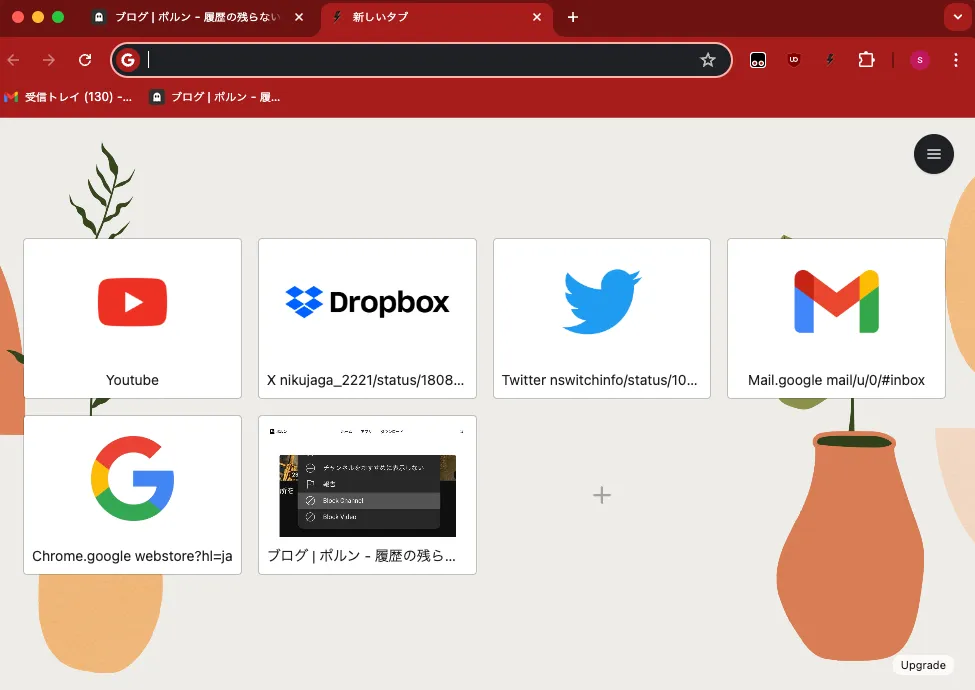The height and width of the screenshot is (690, 975).
Task: Click the mask-shaped extension icon in toolbar
Action: point(758,60)
